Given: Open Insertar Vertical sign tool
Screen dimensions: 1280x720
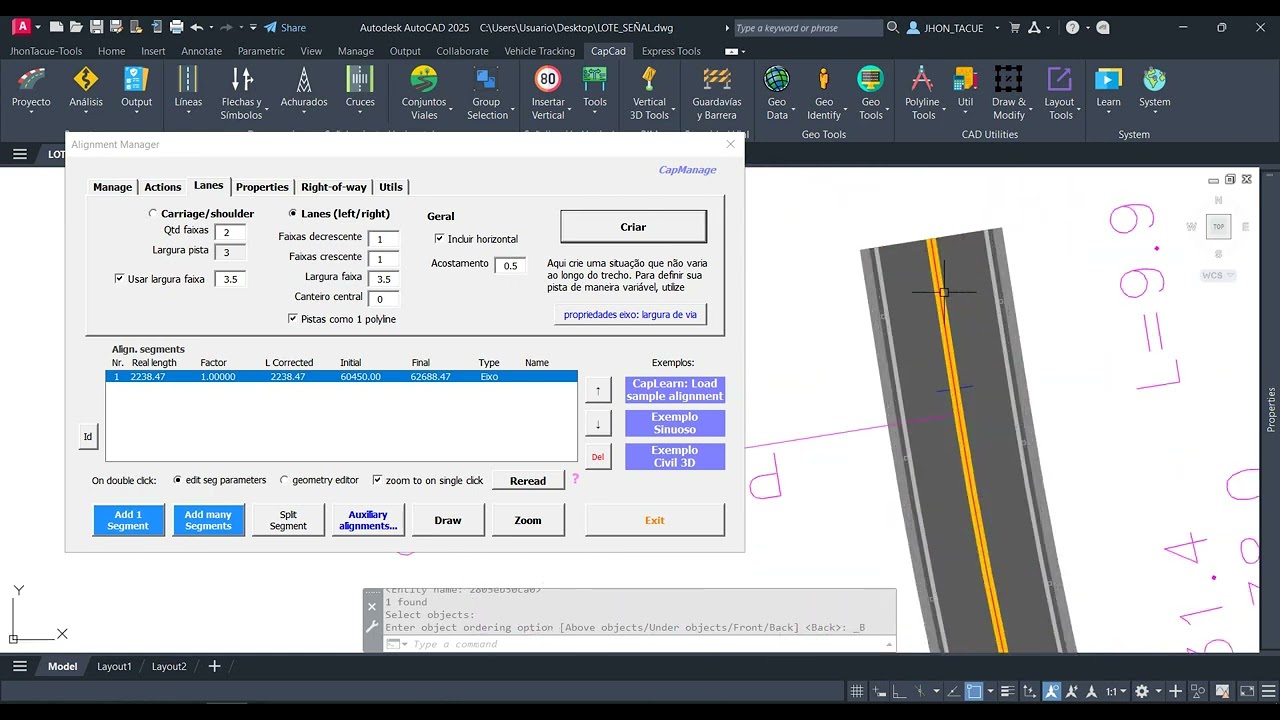Looking at the screenshot, I should (548, 93).
